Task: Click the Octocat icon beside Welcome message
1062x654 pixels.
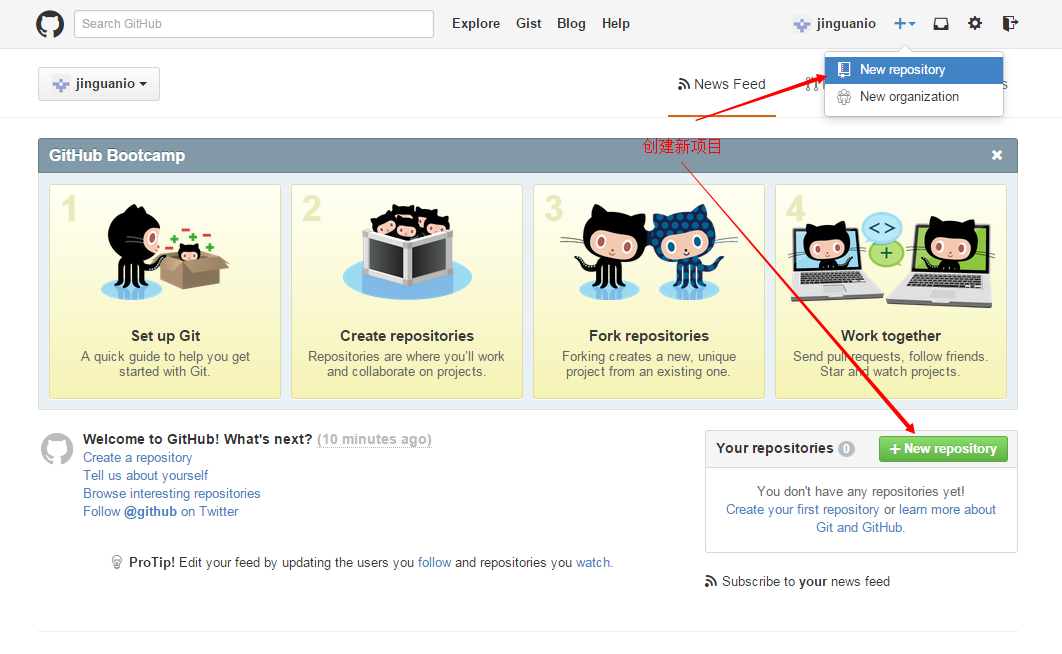Action: [x=57, y=449]
